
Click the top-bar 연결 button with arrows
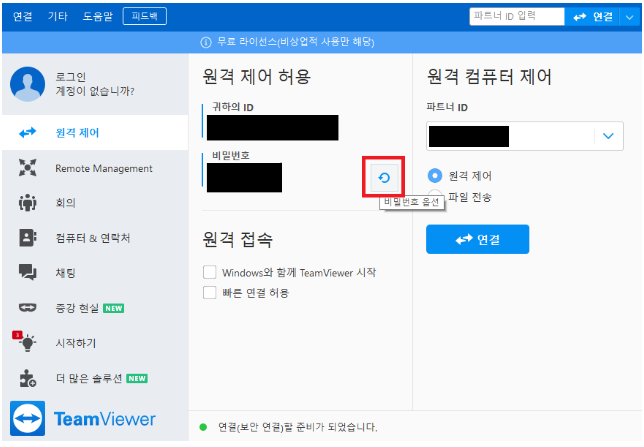click(593, 17)
